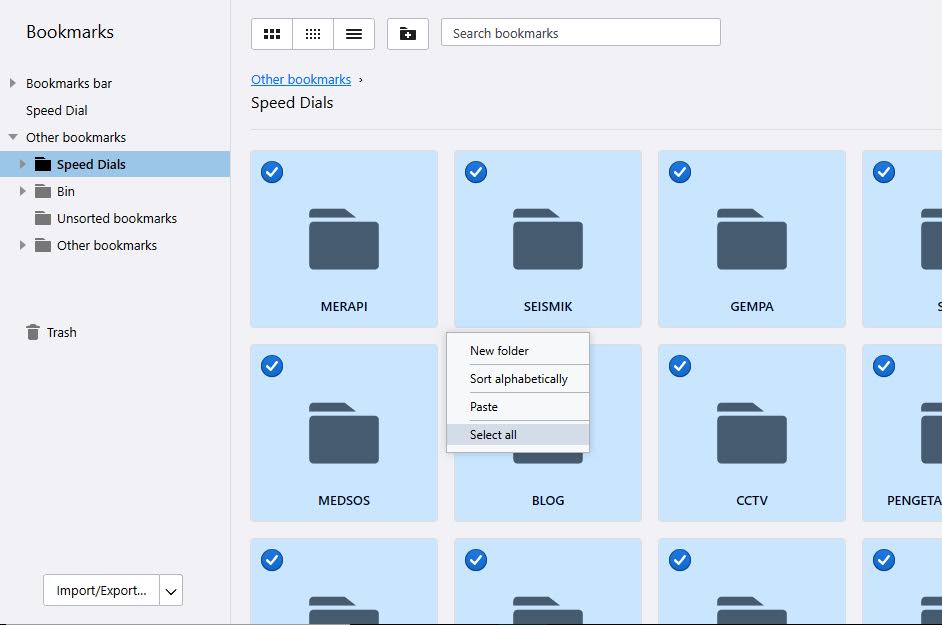Click inside the Search bookmarks field
This screenshot has width=942, height=625.
580,31
